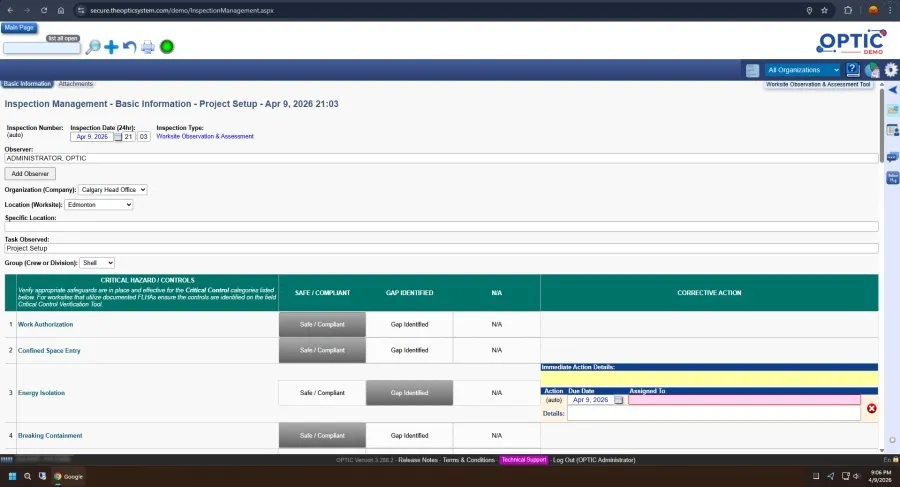The width and height of the screenshot is (900, 487).
Task: Mark Energy Isolation as Safe / Compliant
Action: coord(322,393)
